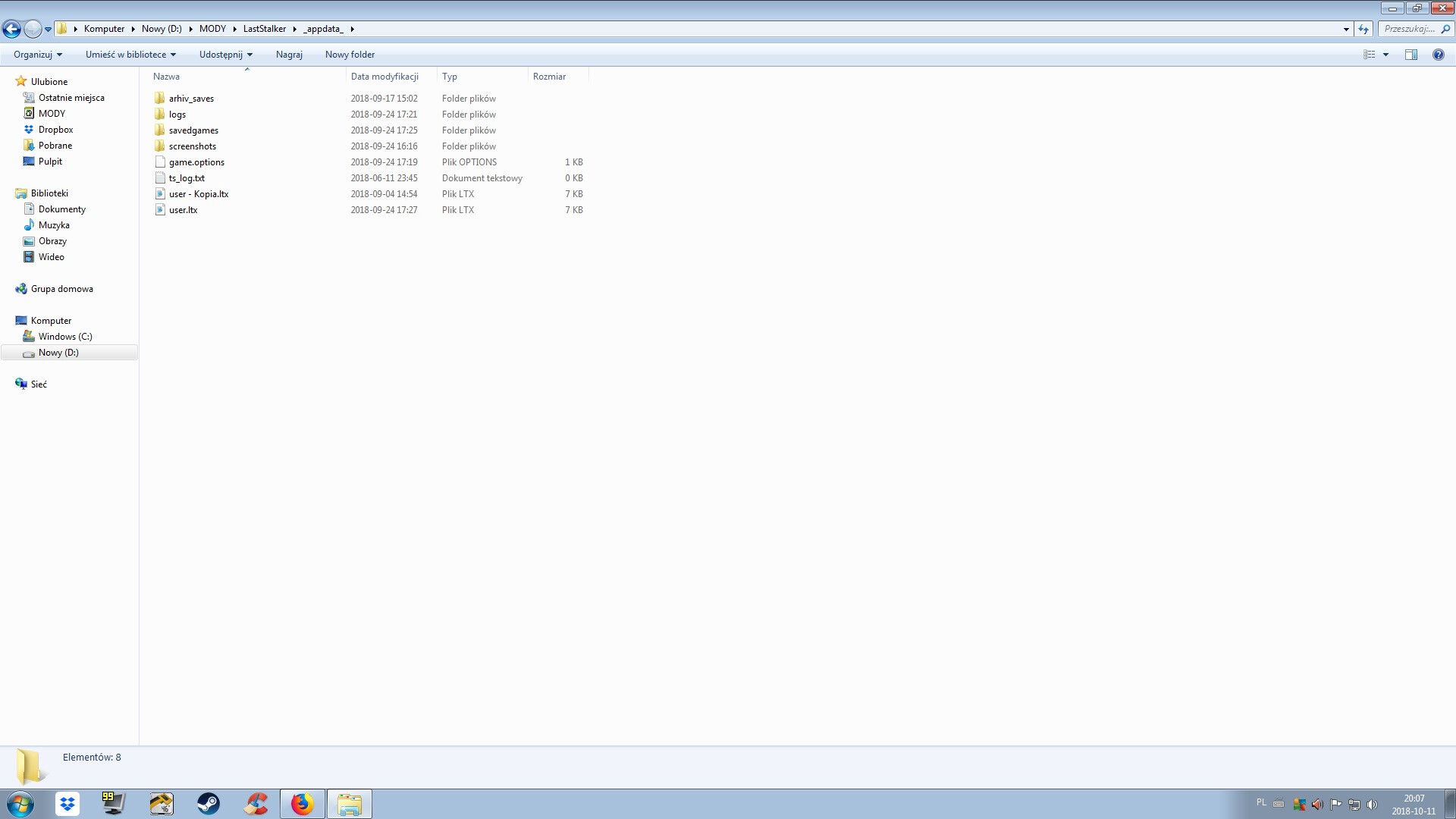
Task: Select the user.ltx file
Action: (183, 210)
